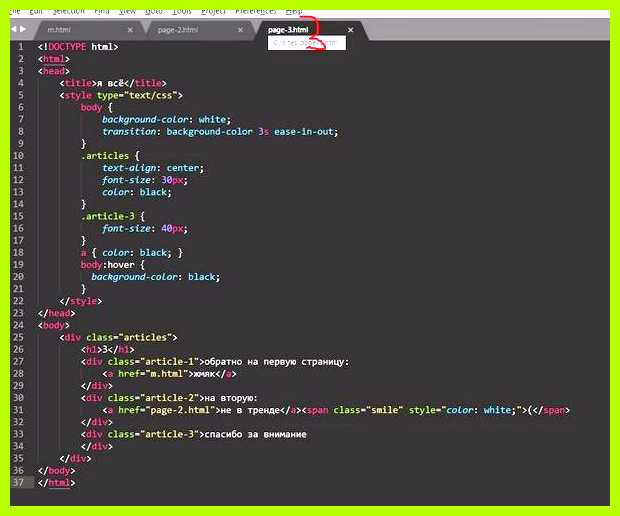The image size is (620, 516).
Task: Click the 'body {' selector on line 6
Action: [x=96, y=107]
